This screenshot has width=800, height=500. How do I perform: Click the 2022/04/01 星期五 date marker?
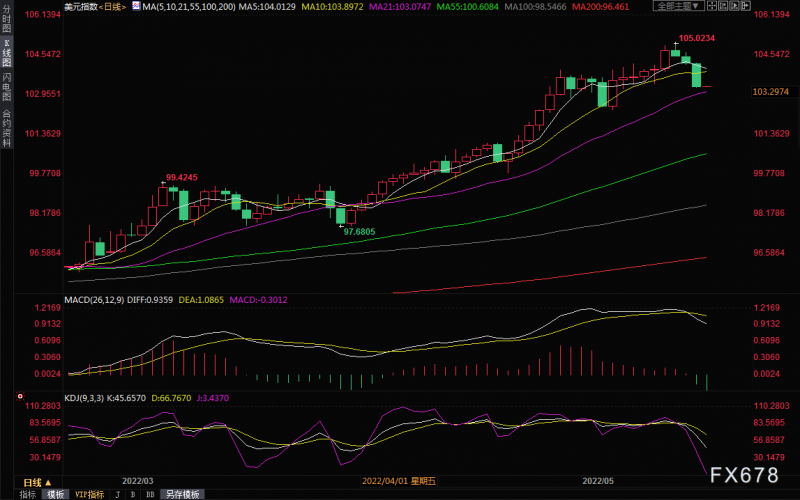398,481
